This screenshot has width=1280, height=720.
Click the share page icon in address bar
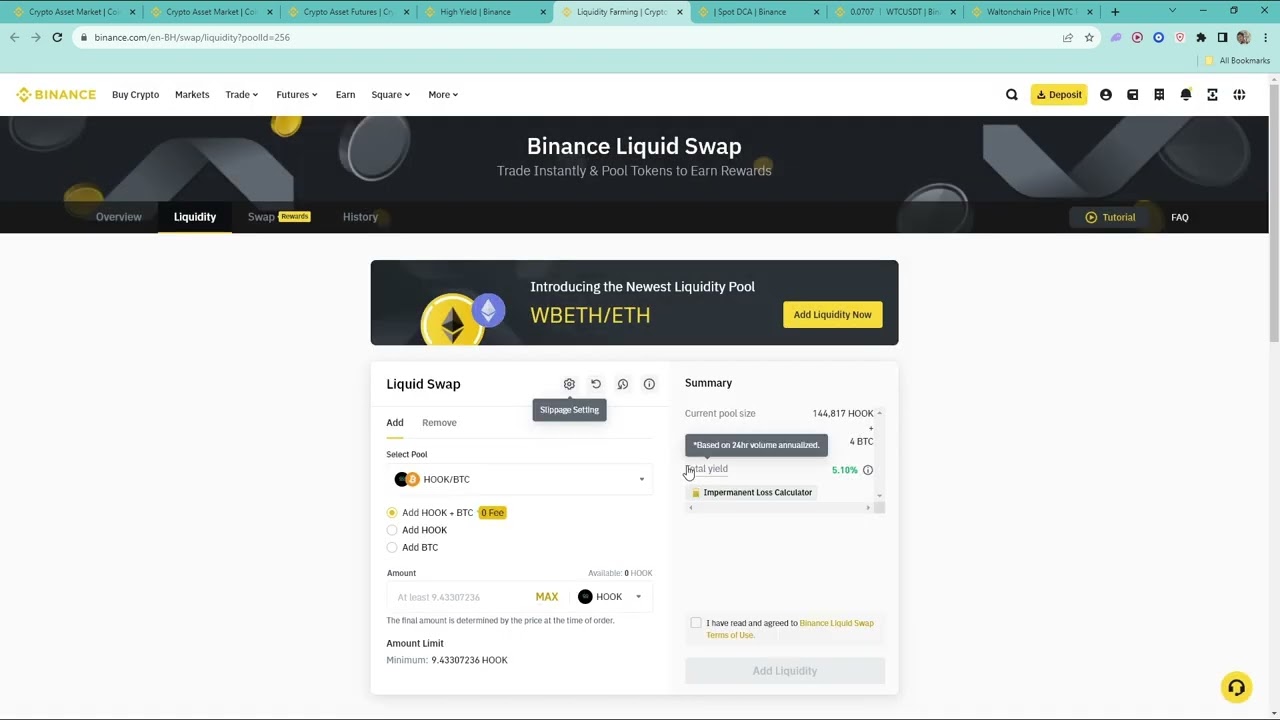1068,37
